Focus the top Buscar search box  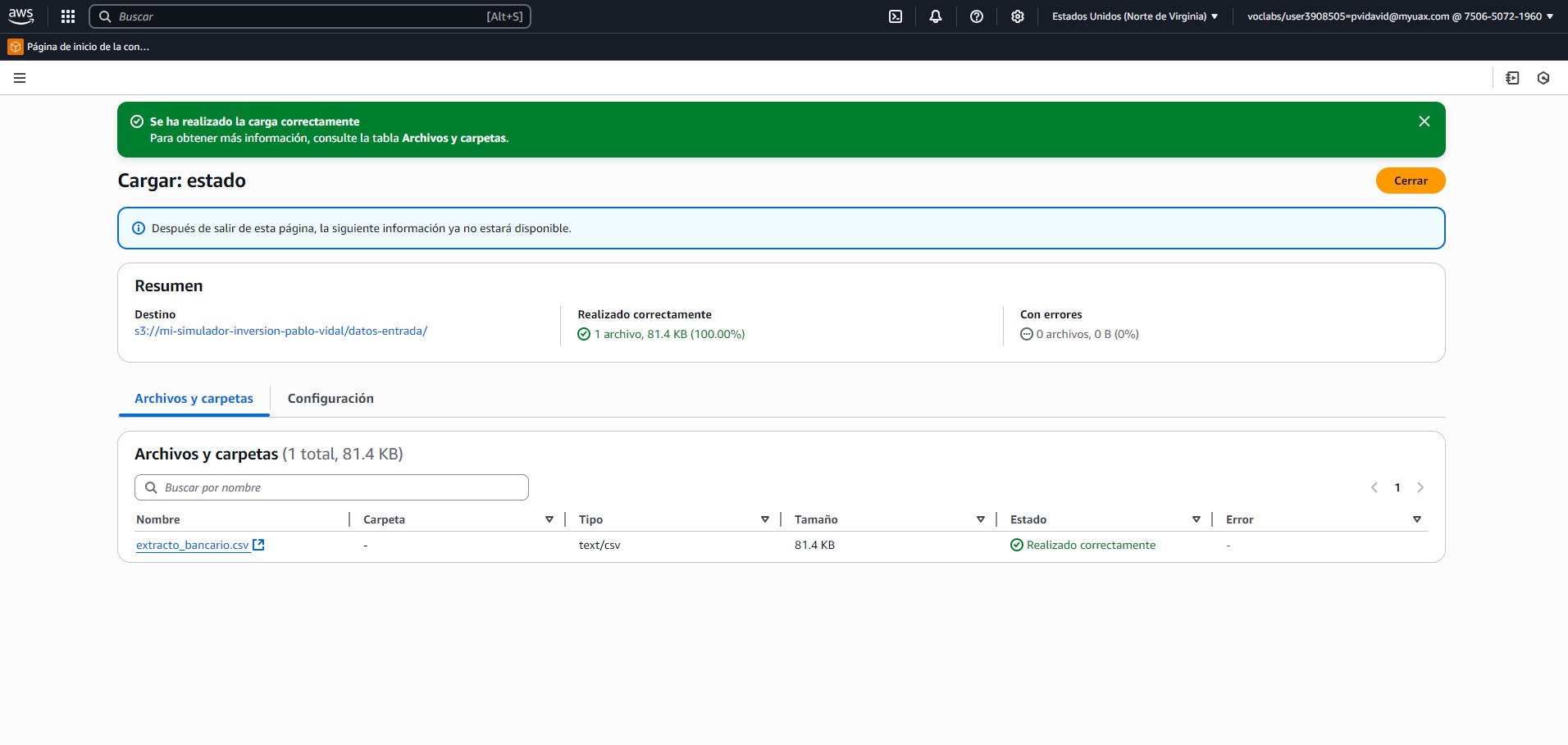click(310, 16)
